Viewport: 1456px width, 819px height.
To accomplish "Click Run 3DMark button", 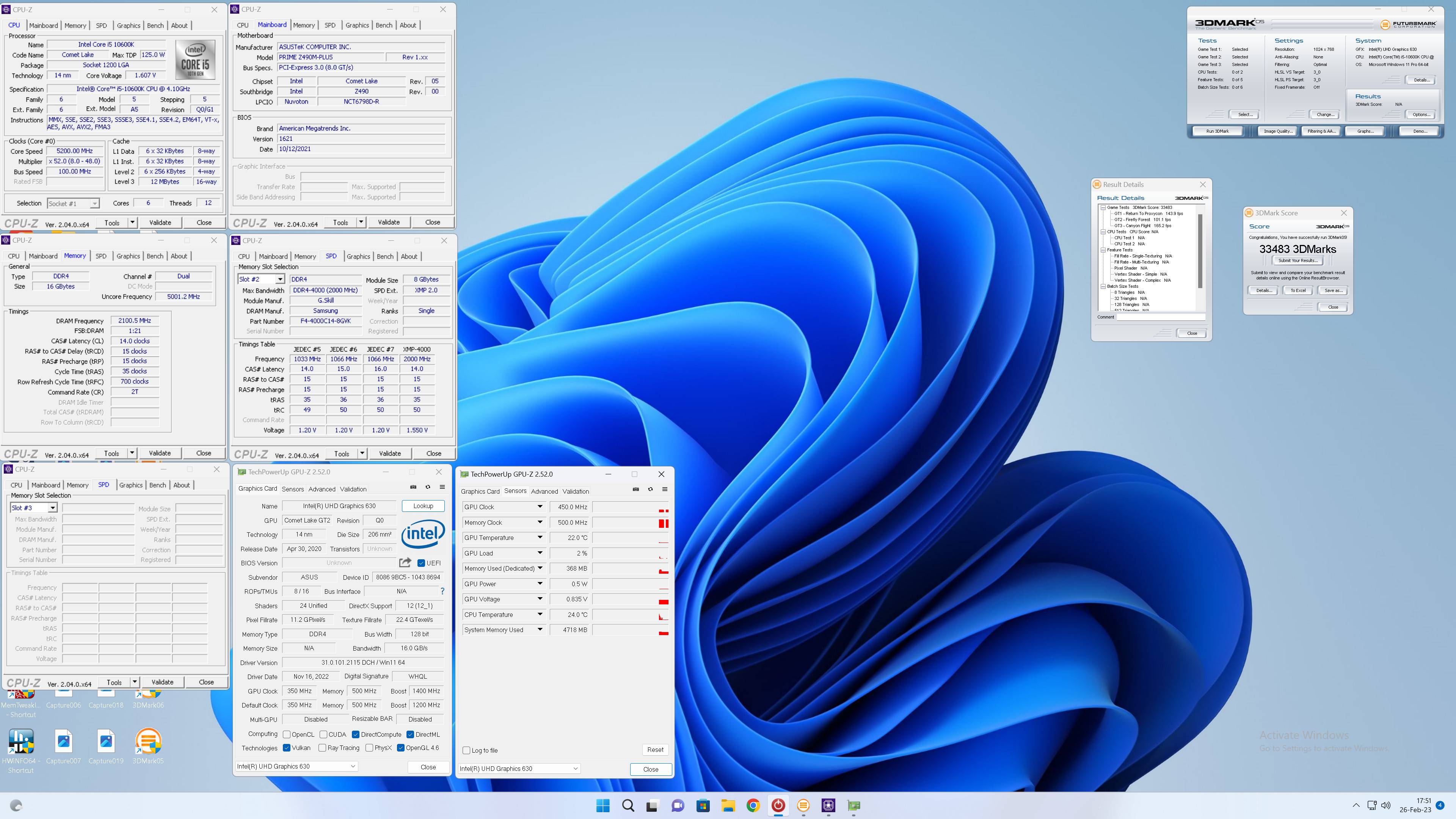I will click(1218, 131).
